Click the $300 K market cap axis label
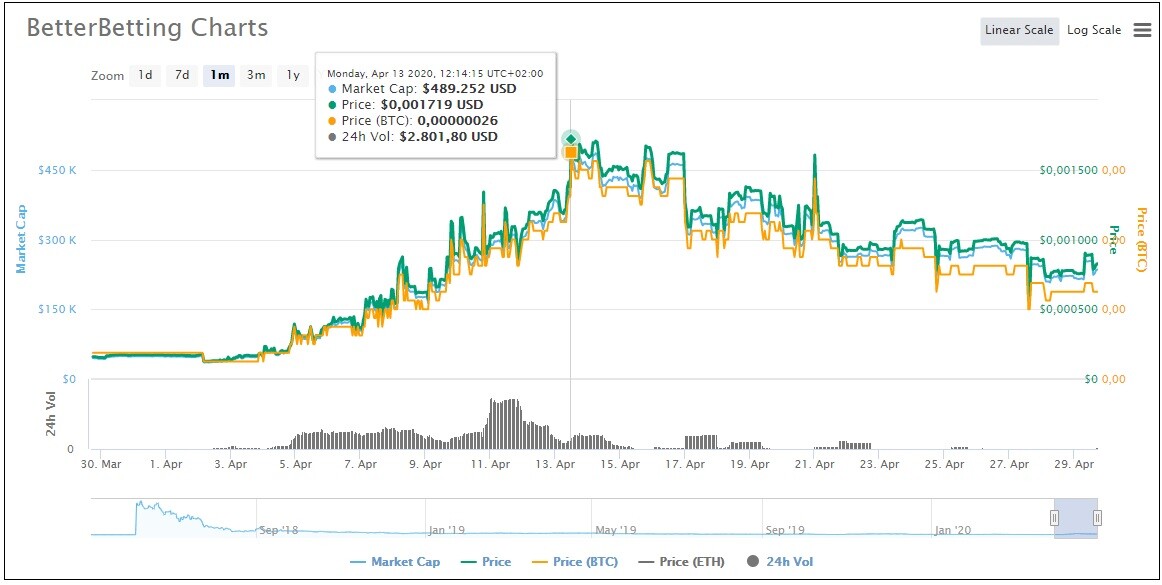 tap(57, 239)
